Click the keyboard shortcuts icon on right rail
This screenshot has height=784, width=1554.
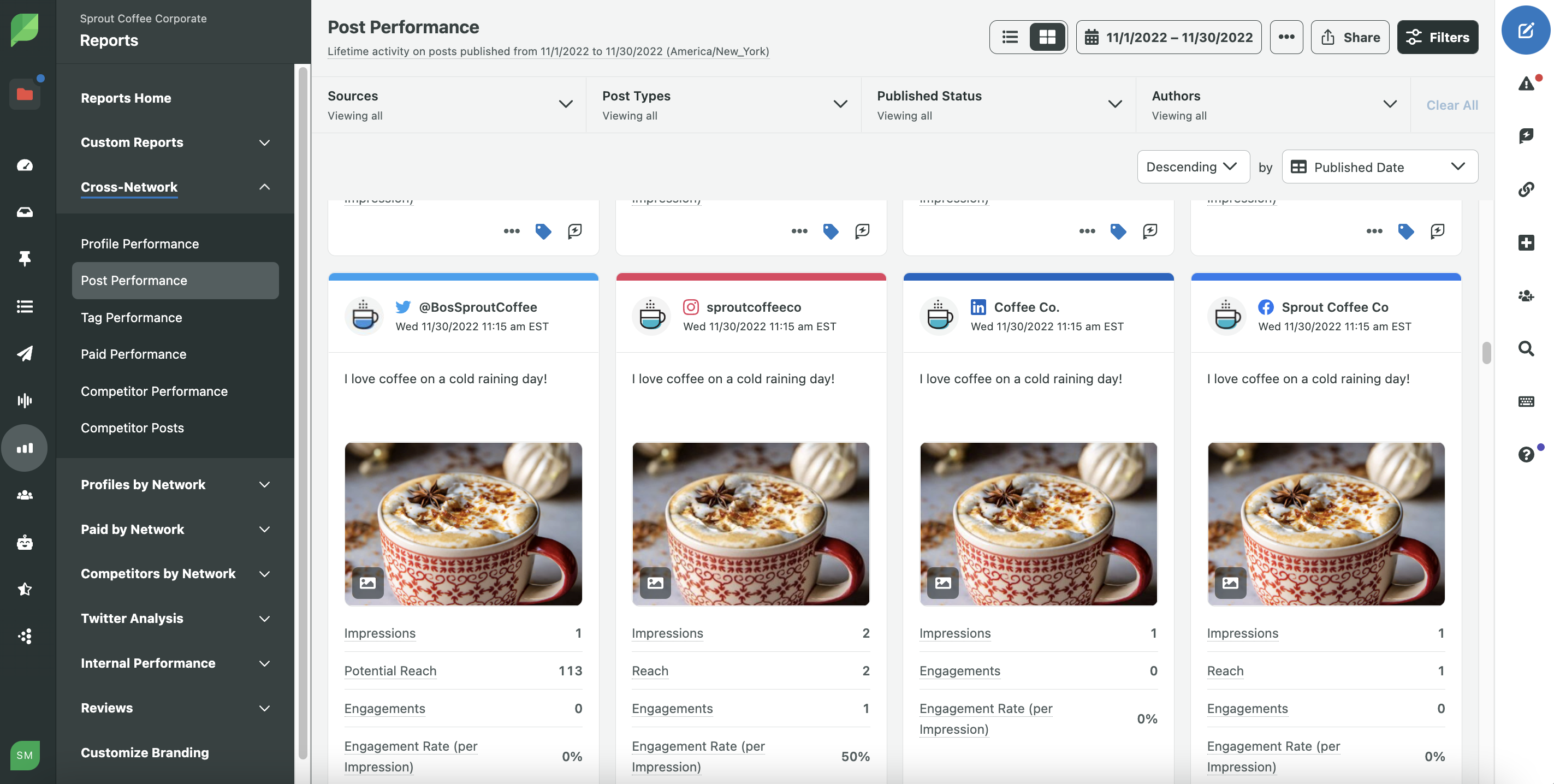point(1526,401)
